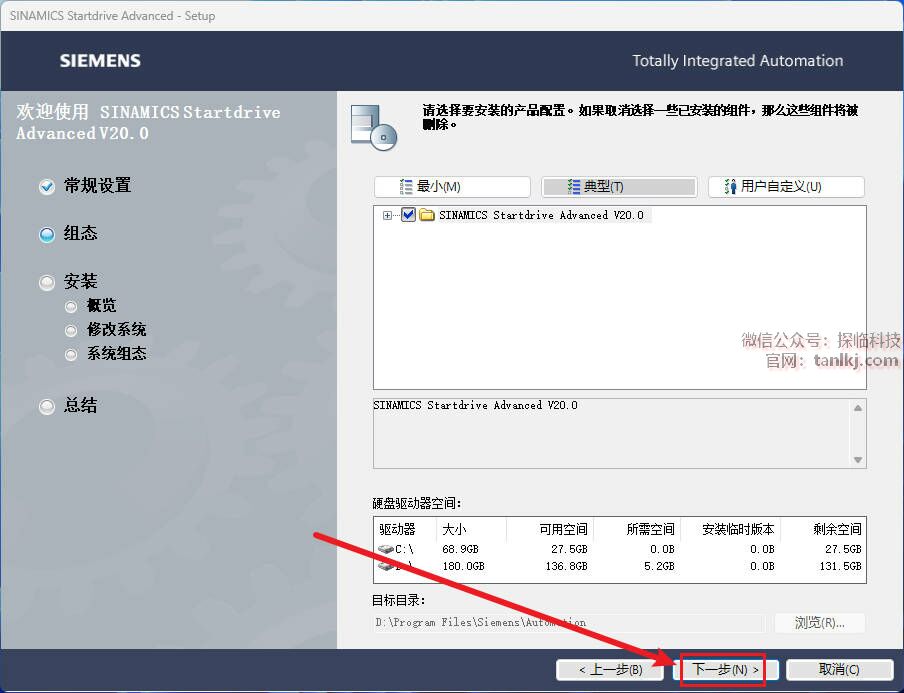Select the 最小(M) minimal configuration

tap(452, 187)
